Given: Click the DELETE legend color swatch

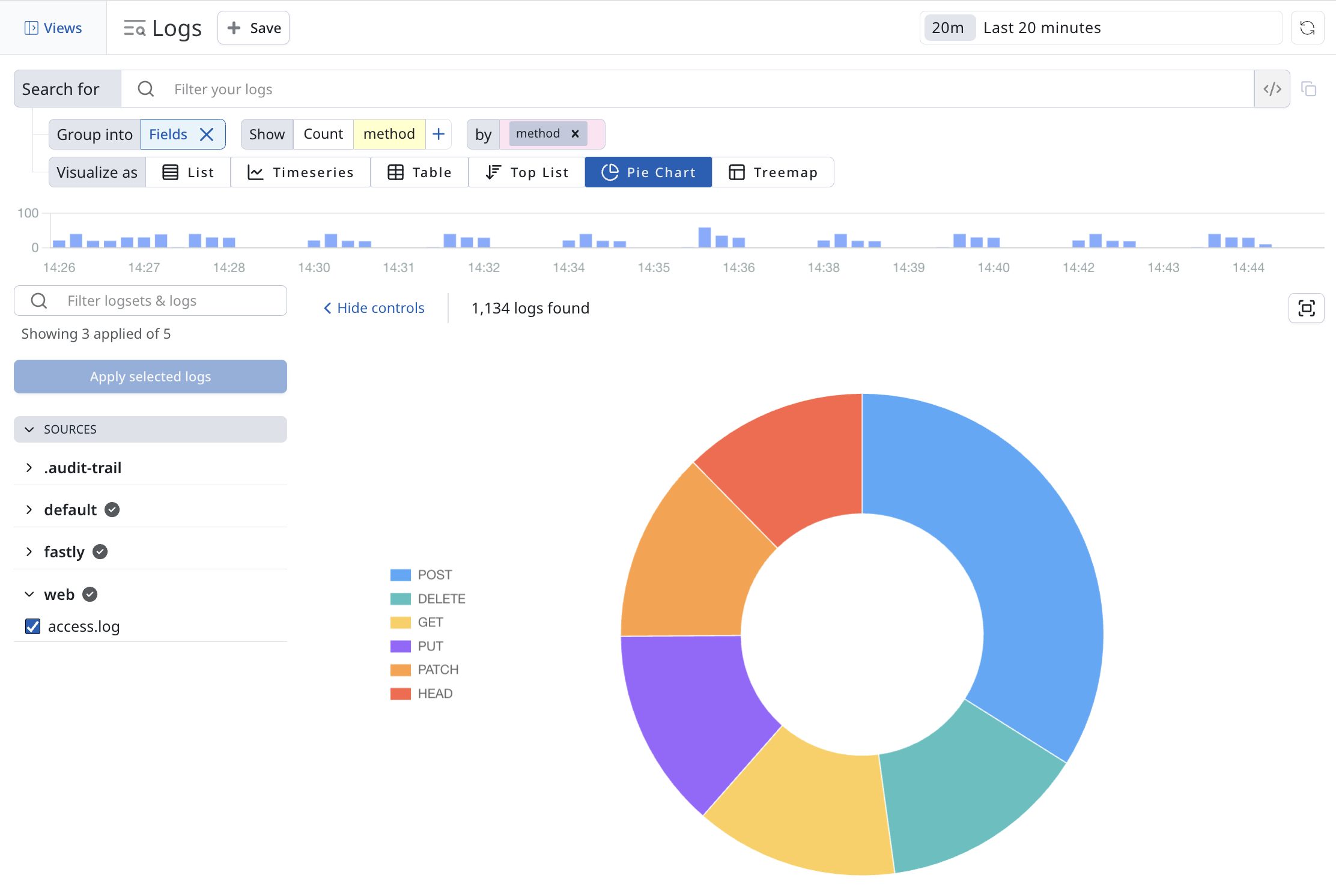Looking at the screenshot, I should (401, 599).
